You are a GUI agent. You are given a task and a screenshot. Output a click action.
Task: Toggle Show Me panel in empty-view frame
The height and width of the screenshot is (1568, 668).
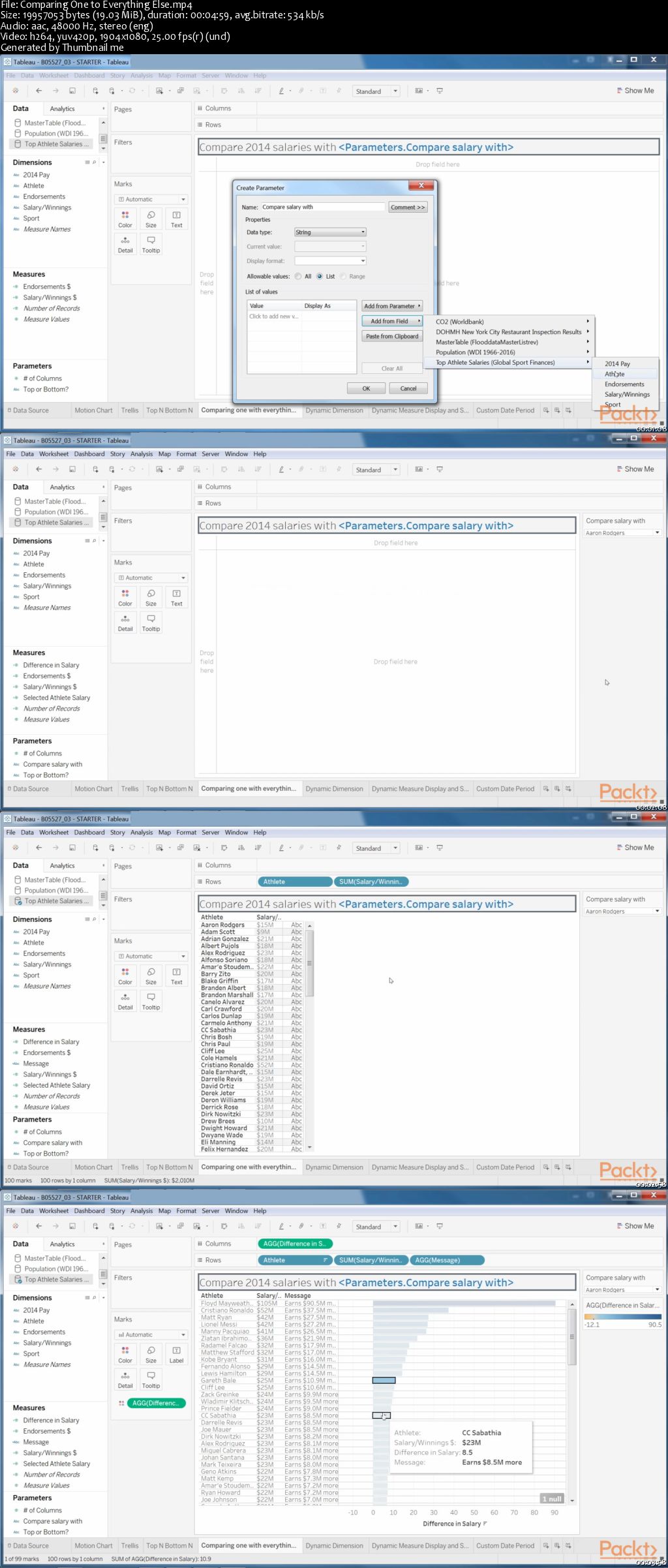click(635, 469)
